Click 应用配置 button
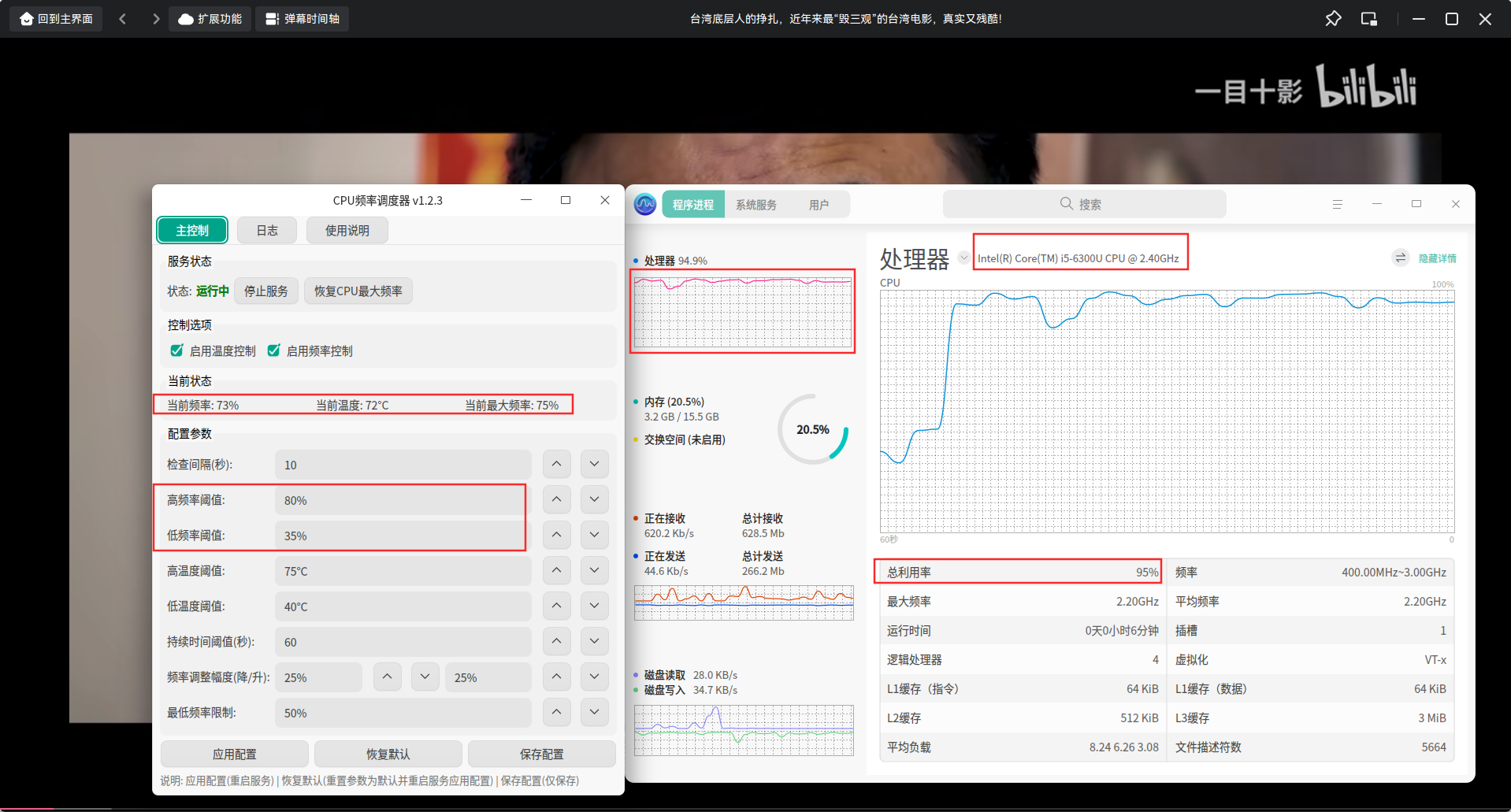1511x812 pixels. coord(235,754)
